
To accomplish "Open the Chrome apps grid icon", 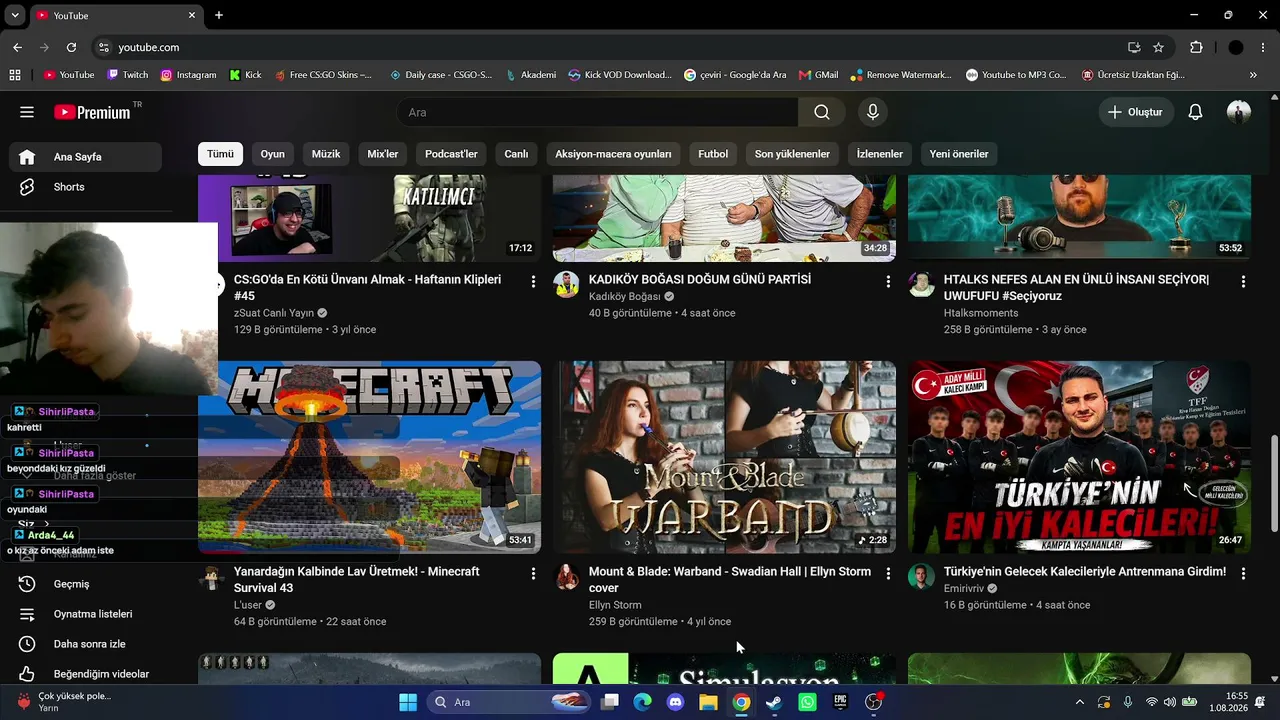I will (15, 75).
